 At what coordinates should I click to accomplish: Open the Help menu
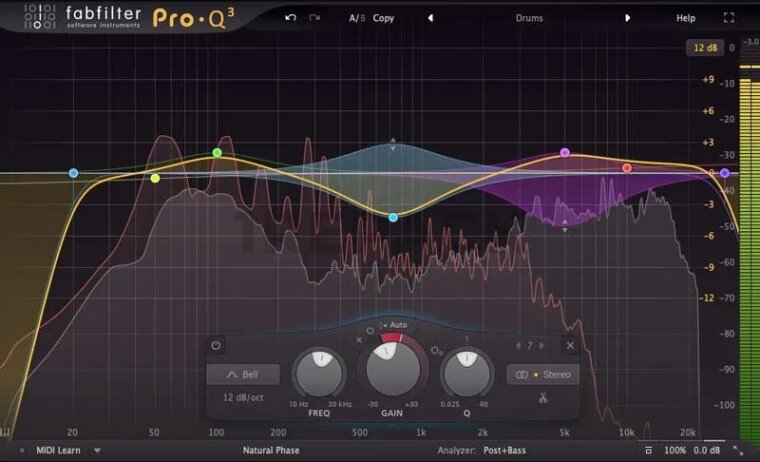pos(685,18)
